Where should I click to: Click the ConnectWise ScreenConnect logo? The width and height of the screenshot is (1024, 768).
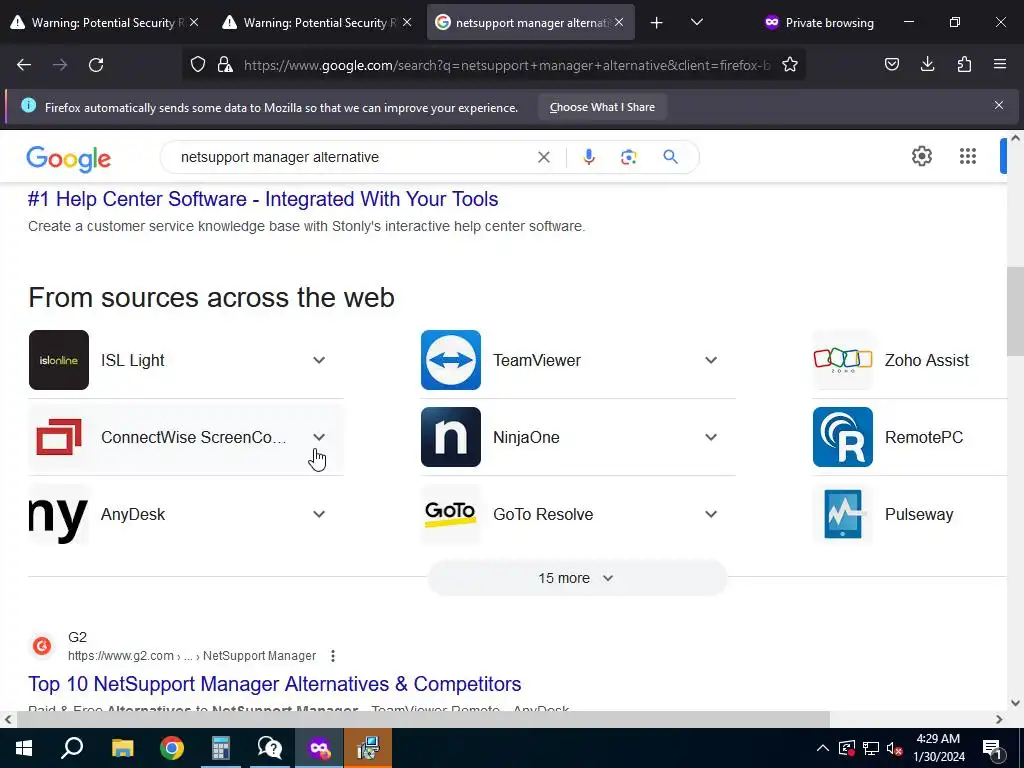point(59,437)
